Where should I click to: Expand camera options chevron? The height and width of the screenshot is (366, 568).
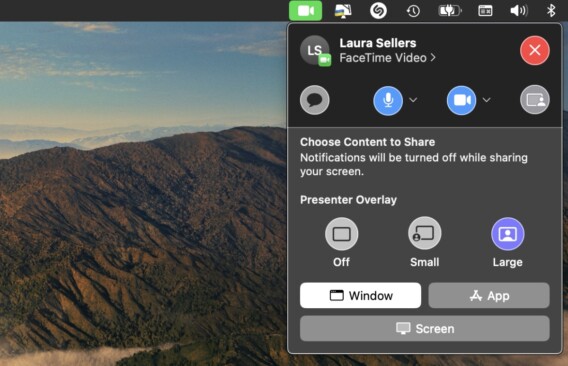click(x=486, y=100)
